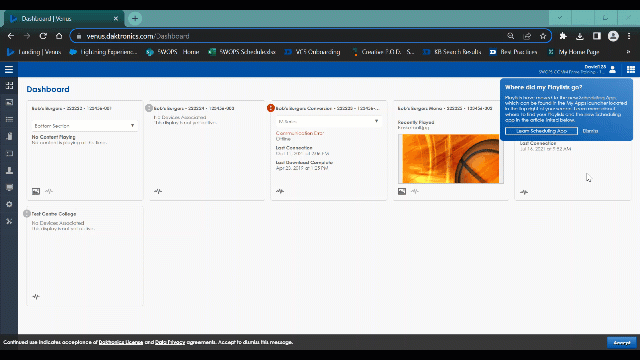
Task: Open the Chrome profile avatar
Action: [613, 36]
